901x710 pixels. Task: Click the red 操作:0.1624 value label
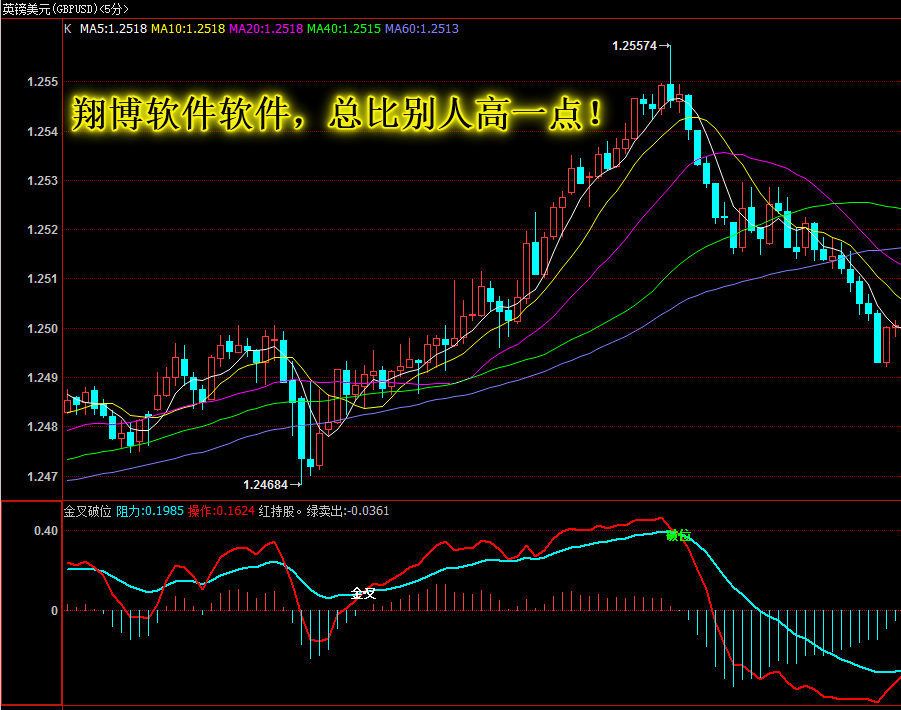point(221,511)
